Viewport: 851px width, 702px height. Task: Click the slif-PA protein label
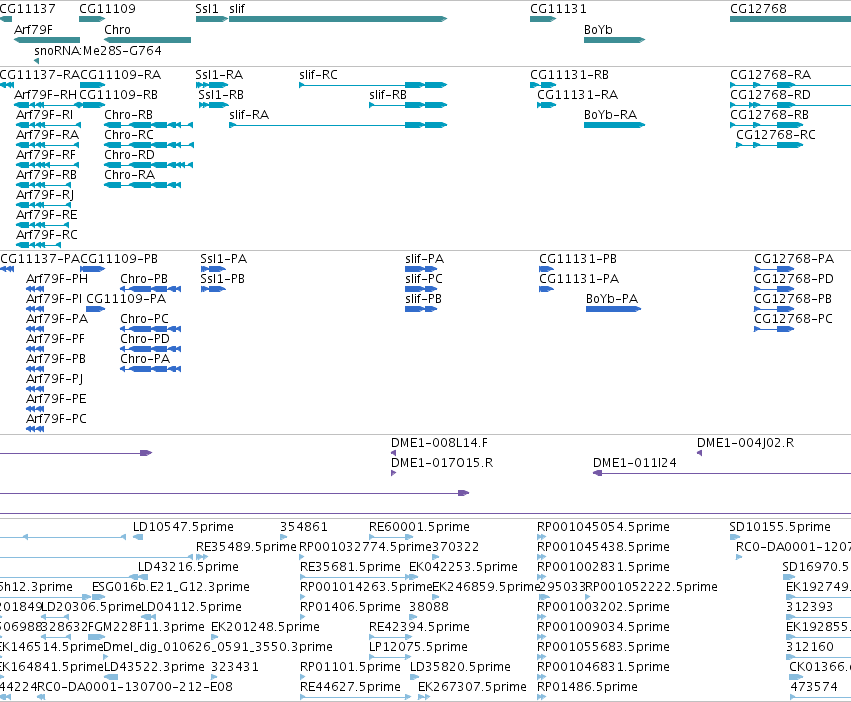tap(424, 259)
